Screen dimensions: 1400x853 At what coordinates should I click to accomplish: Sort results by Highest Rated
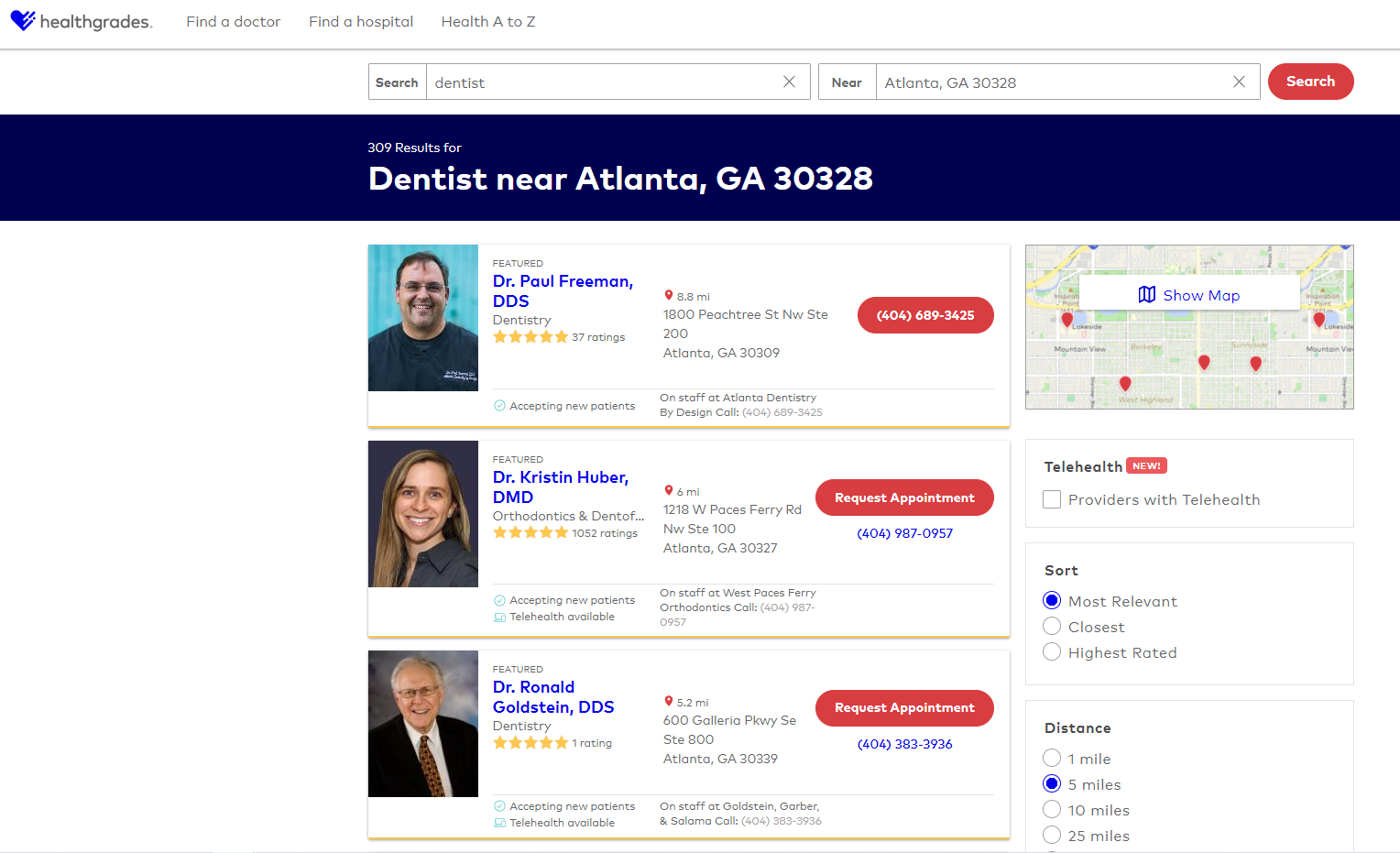[1052, 651]
